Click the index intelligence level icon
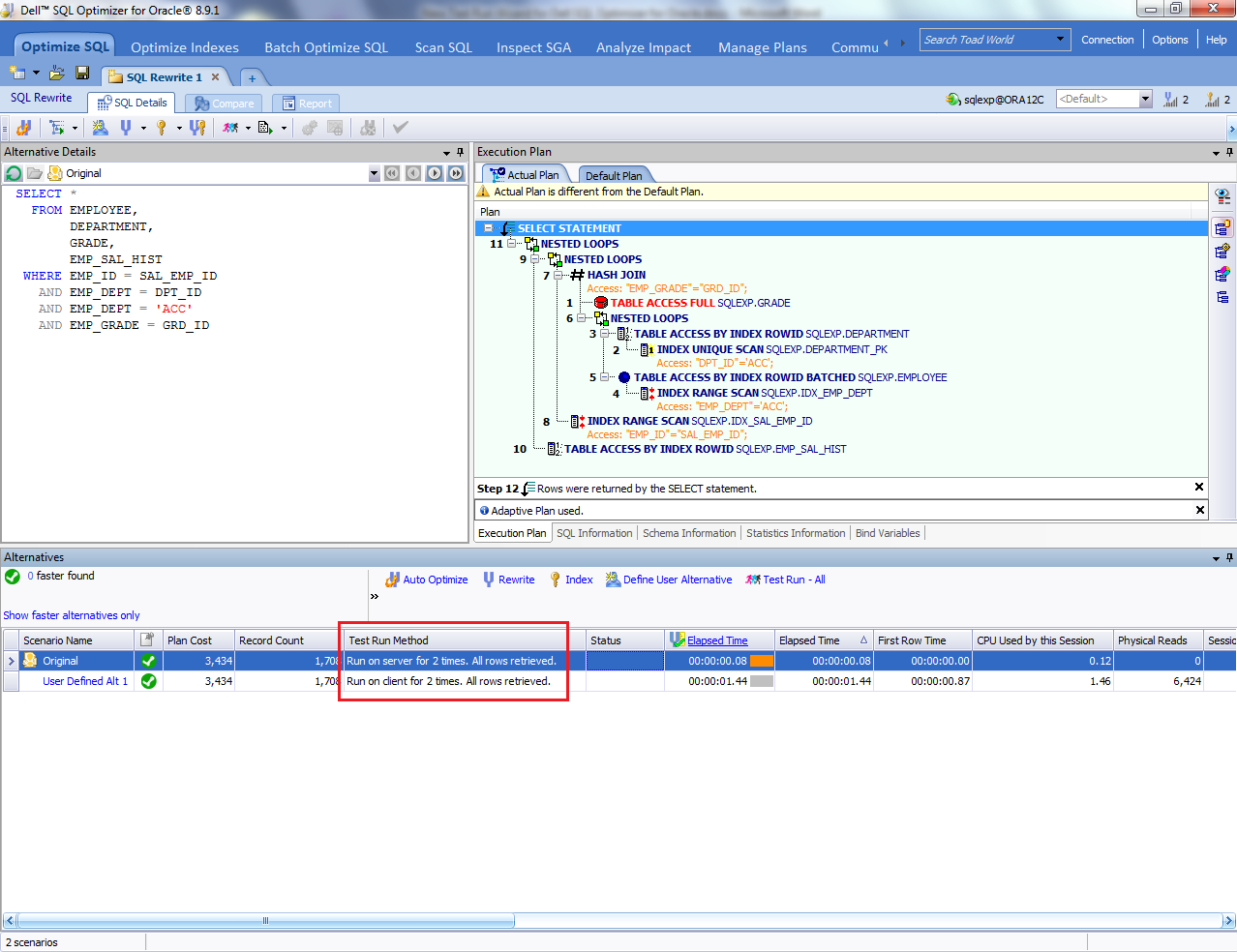 (1213, 99)
